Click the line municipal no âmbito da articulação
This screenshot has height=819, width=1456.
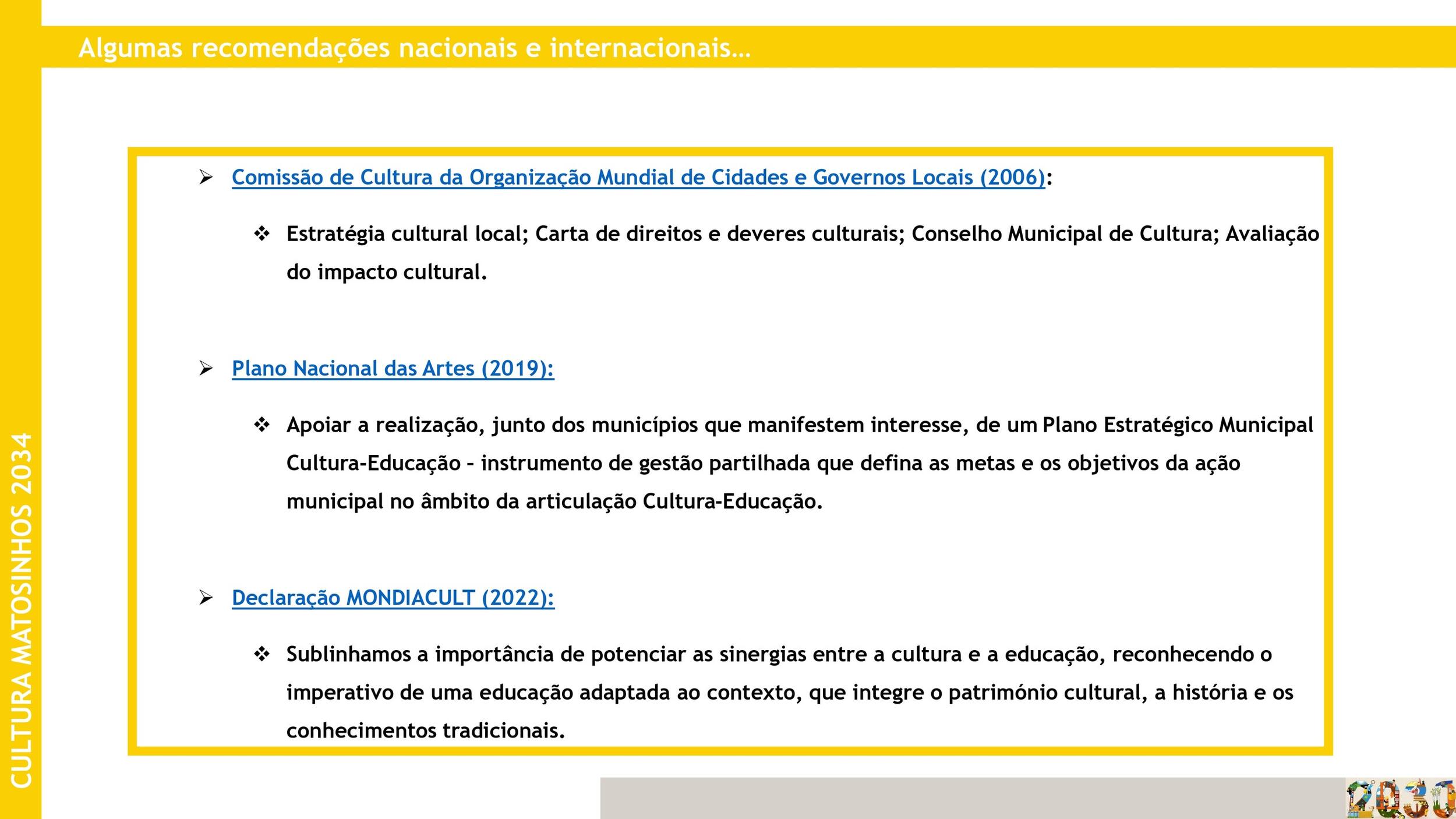click(554, 502)
